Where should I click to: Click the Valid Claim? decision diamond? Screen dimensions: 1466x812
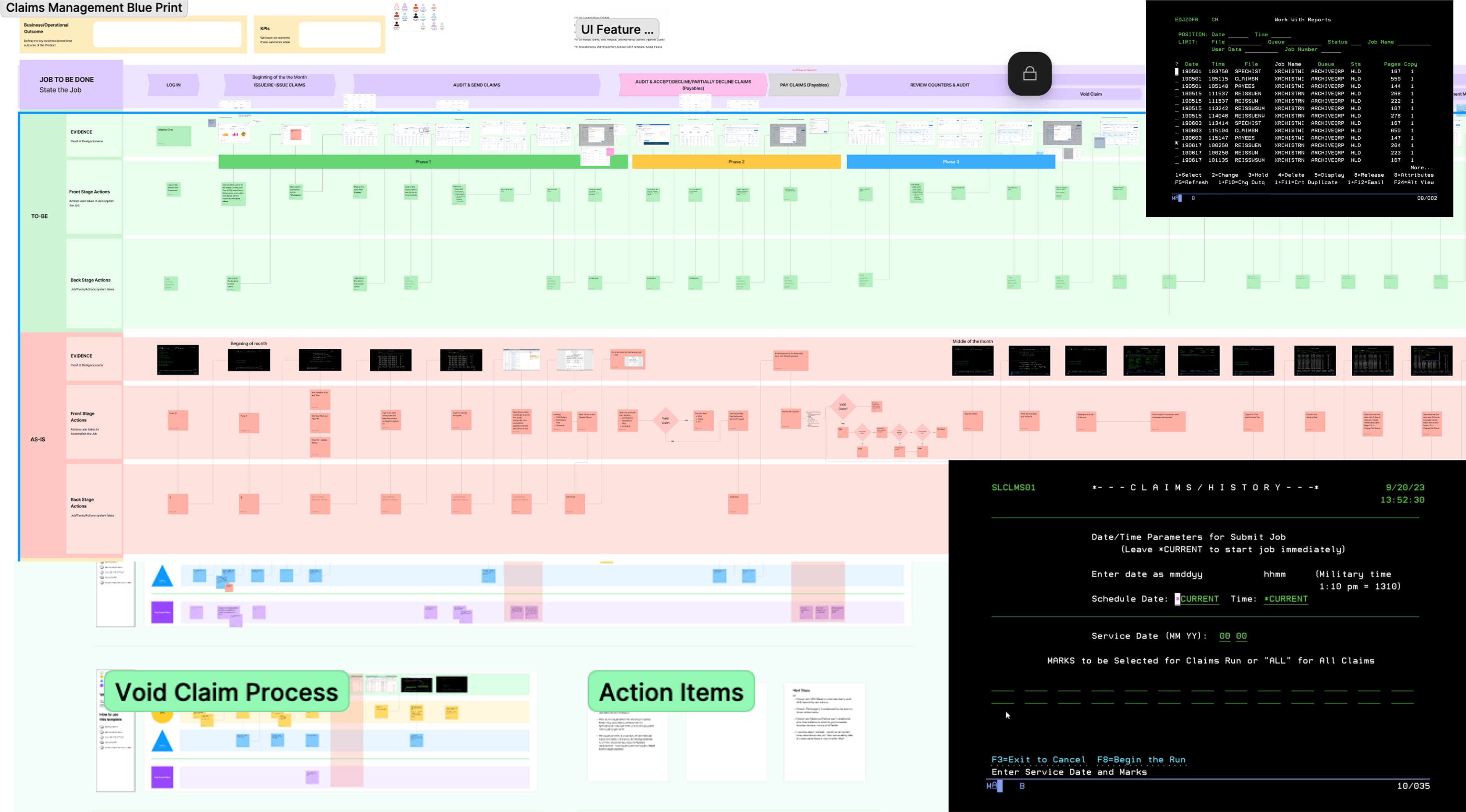click(x=843, y=406)
